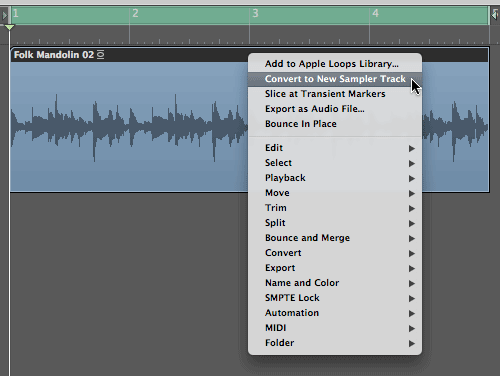Select the Folk Mandolin 02 audio waveform
This screenshot has width=500, height=376.
click(129, 127)
